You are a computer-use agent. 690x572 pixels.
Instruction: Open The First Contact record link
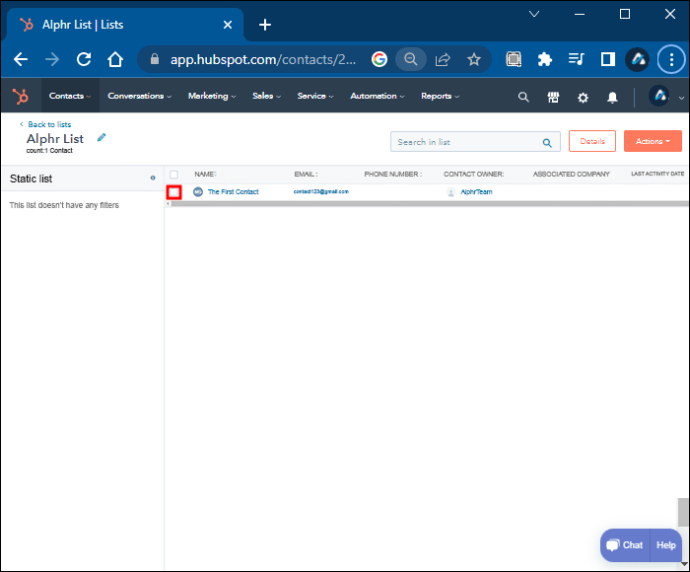click(232, 191)
